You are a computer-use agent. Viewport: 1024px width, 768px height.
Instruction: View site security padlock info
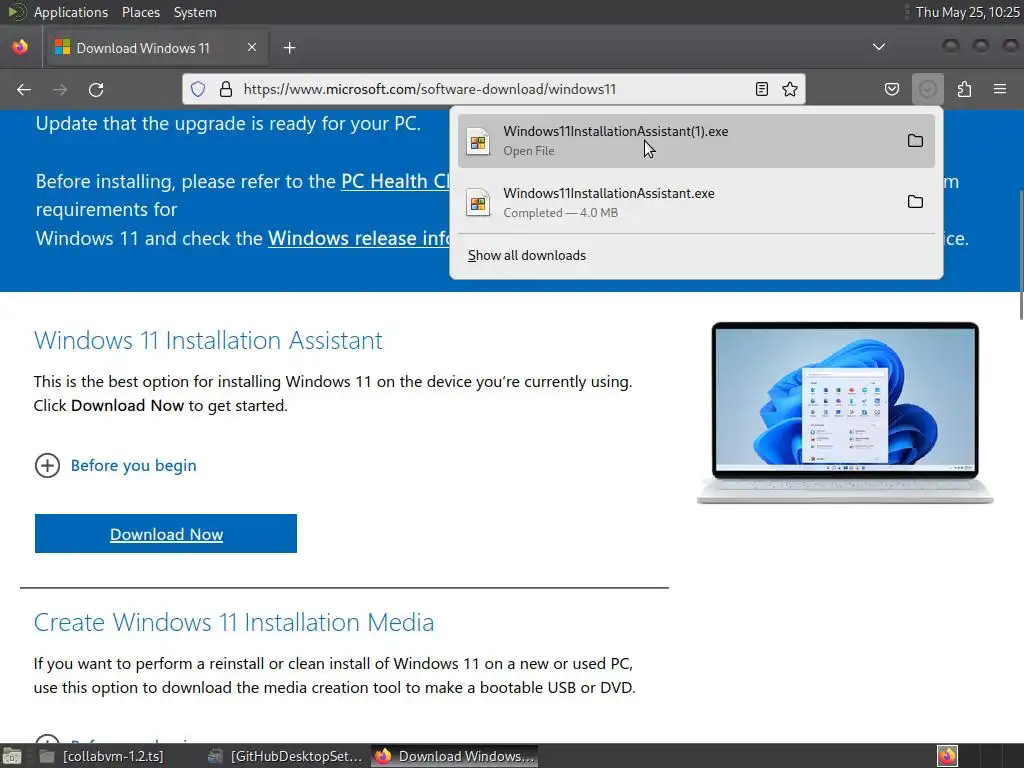[226, 89]
